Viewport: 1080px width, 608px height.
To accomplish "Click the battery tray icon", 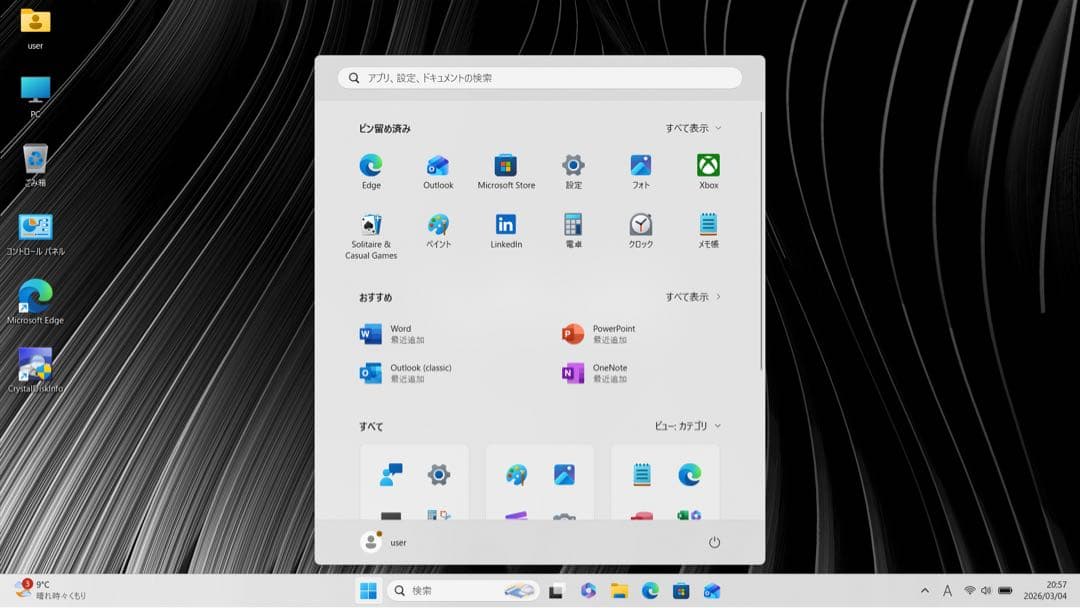I will 1005,591.
